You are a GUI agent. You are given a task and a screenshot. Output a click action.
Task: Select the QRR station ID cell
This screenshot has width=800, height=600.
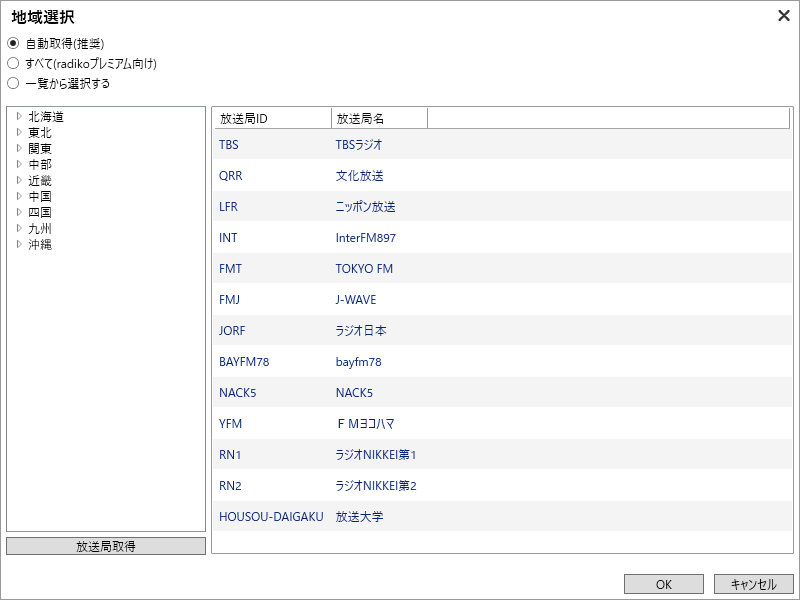(231, 176)
